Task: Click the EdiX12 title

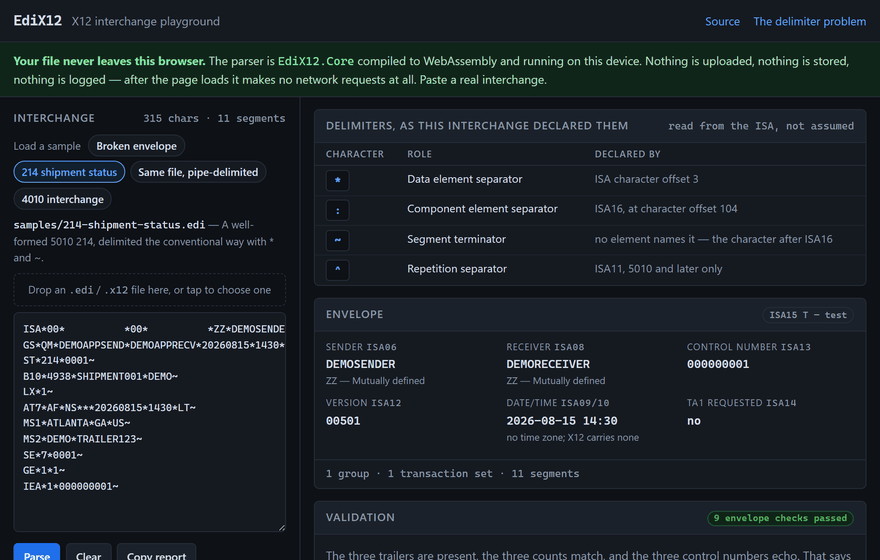Action: coord(38,21)
